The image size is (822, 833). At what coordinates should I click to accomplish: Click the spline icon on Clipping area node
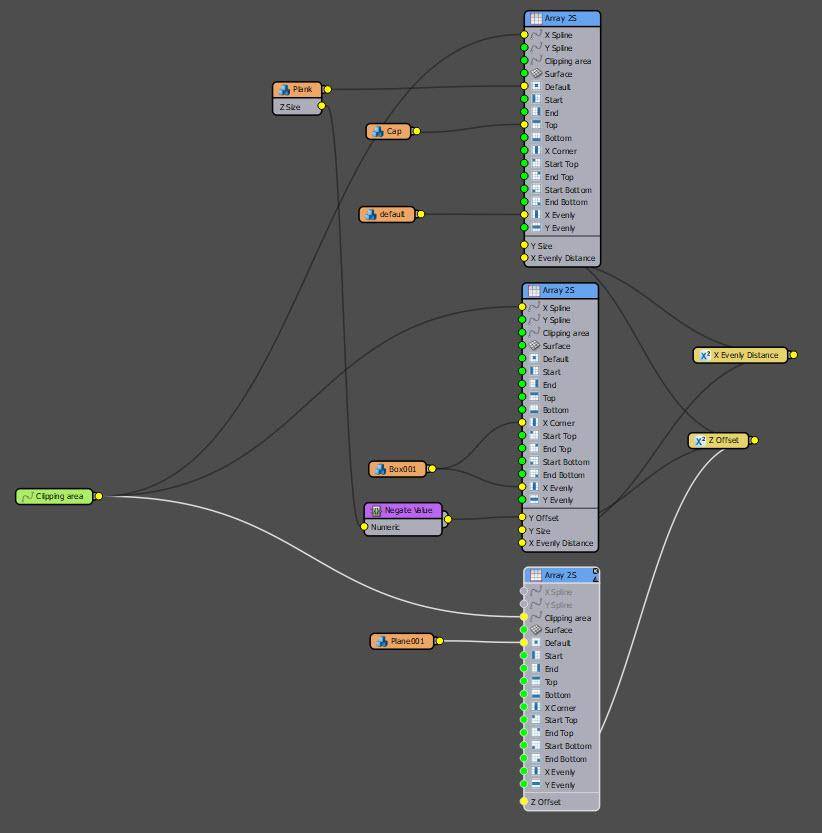(x=27, y=496)
